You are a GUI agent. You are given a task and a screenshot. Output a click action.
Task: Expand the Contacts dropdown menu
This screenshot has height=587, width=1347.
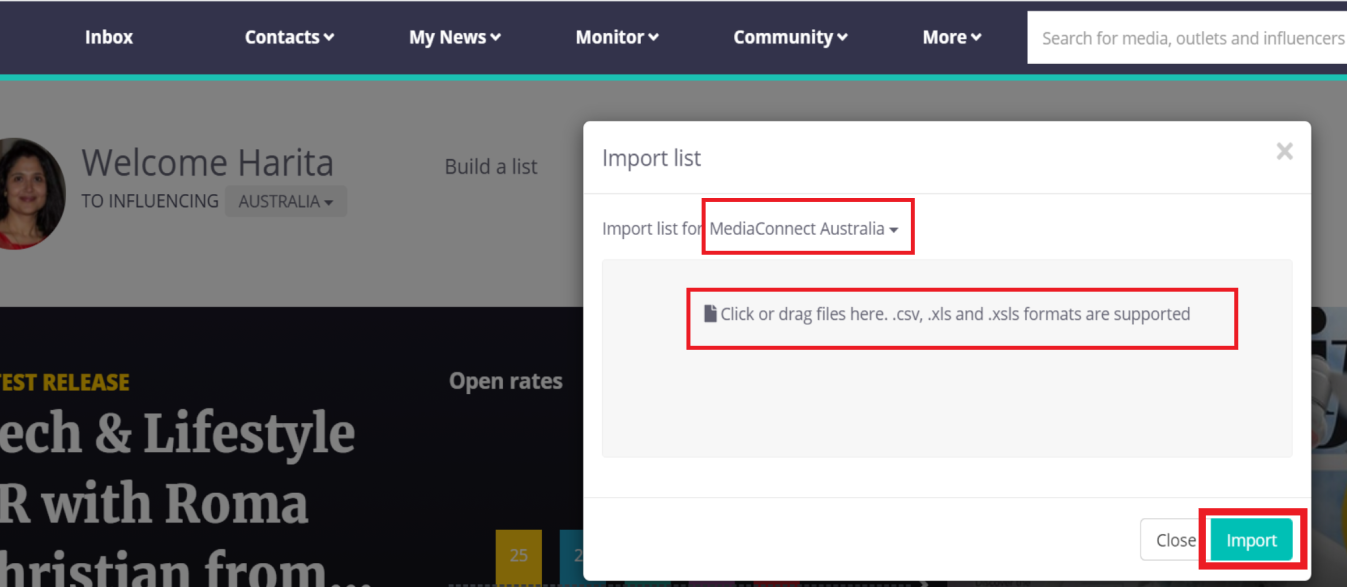pos(289,37)
